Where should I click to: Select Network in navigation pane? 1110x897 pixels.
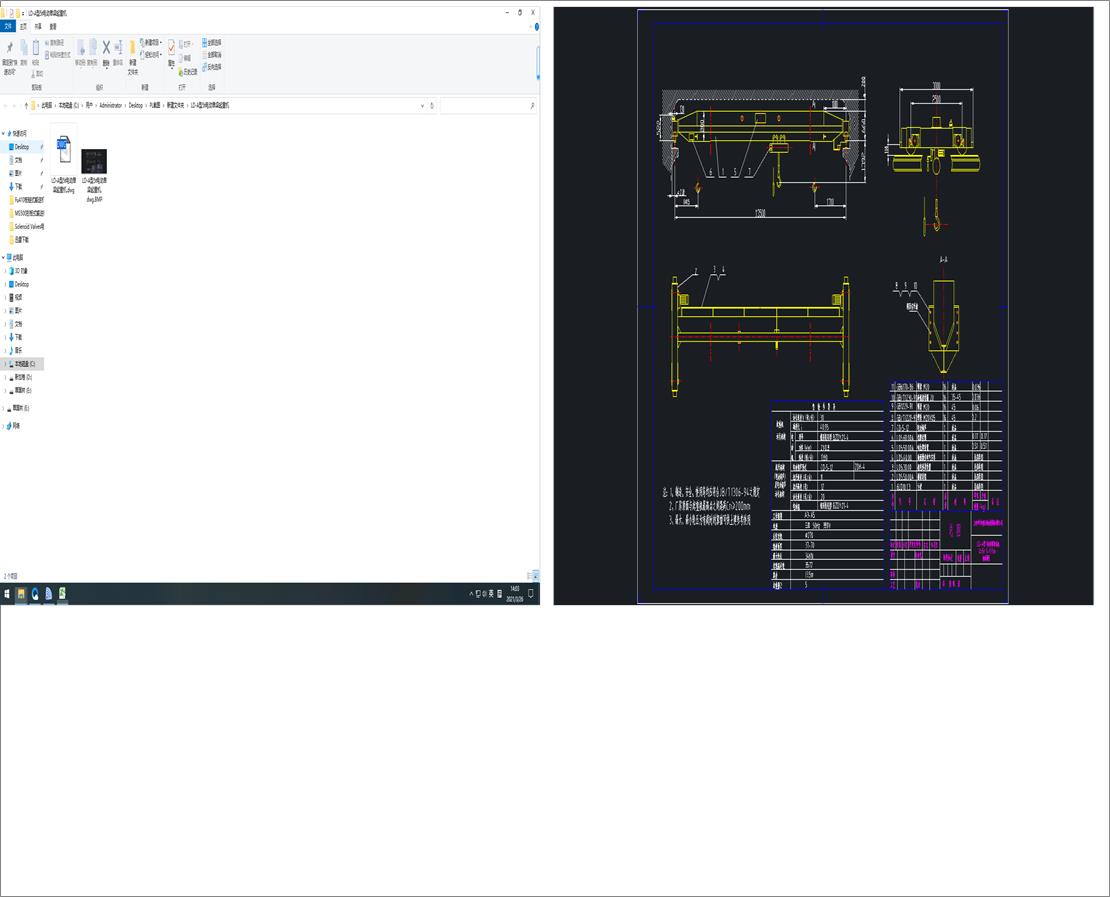pyautogui.click(x=14, y=426)
